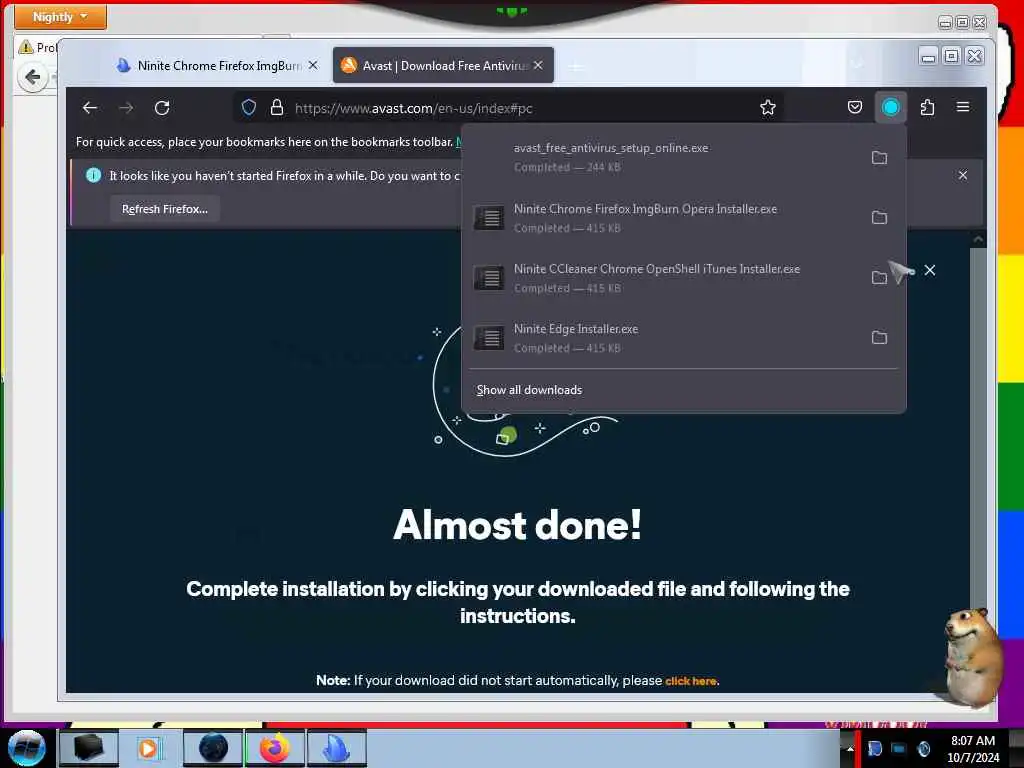Open the black box taskbar app
Screen dimensions: 1024x768
(89, 748)
